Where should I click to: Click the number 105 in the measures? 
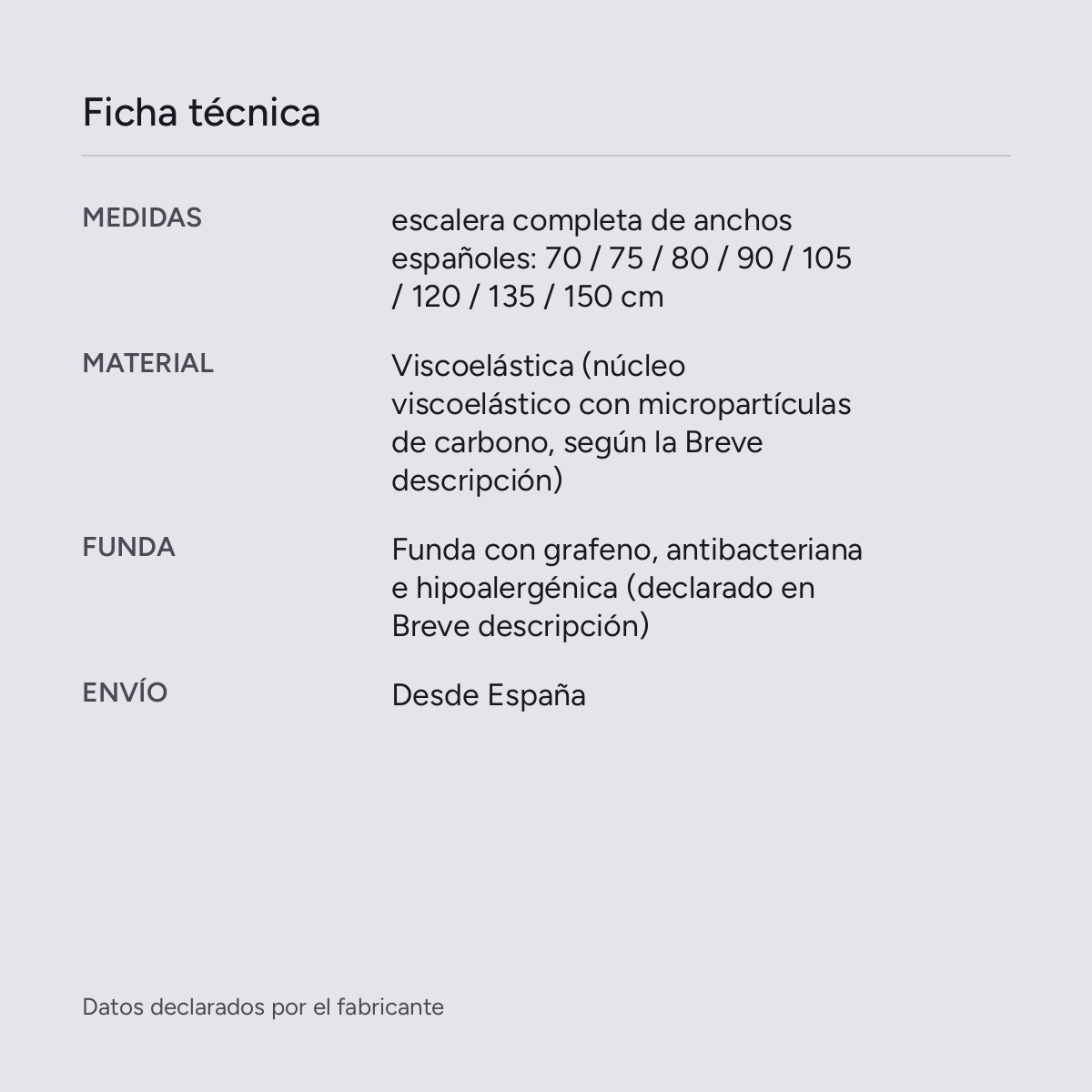[826, 258]
